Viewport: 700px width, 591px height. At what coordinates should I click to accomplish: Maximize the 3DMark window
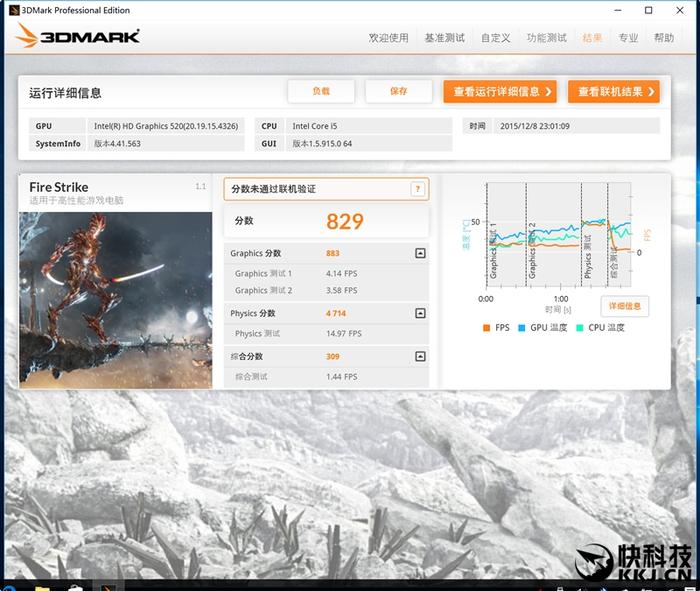tap(649, 10)
